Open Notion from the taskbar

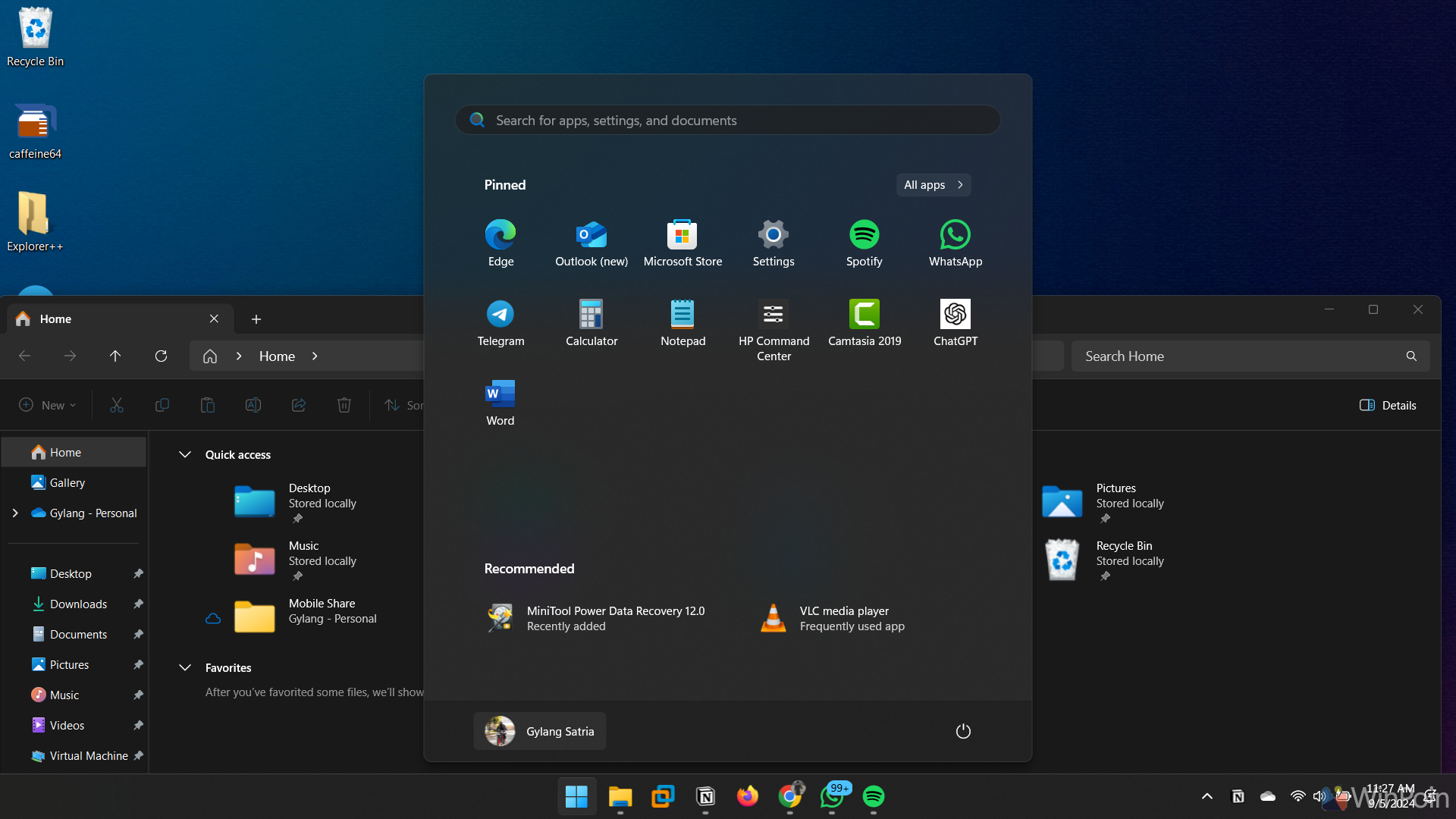pos(705,796)
